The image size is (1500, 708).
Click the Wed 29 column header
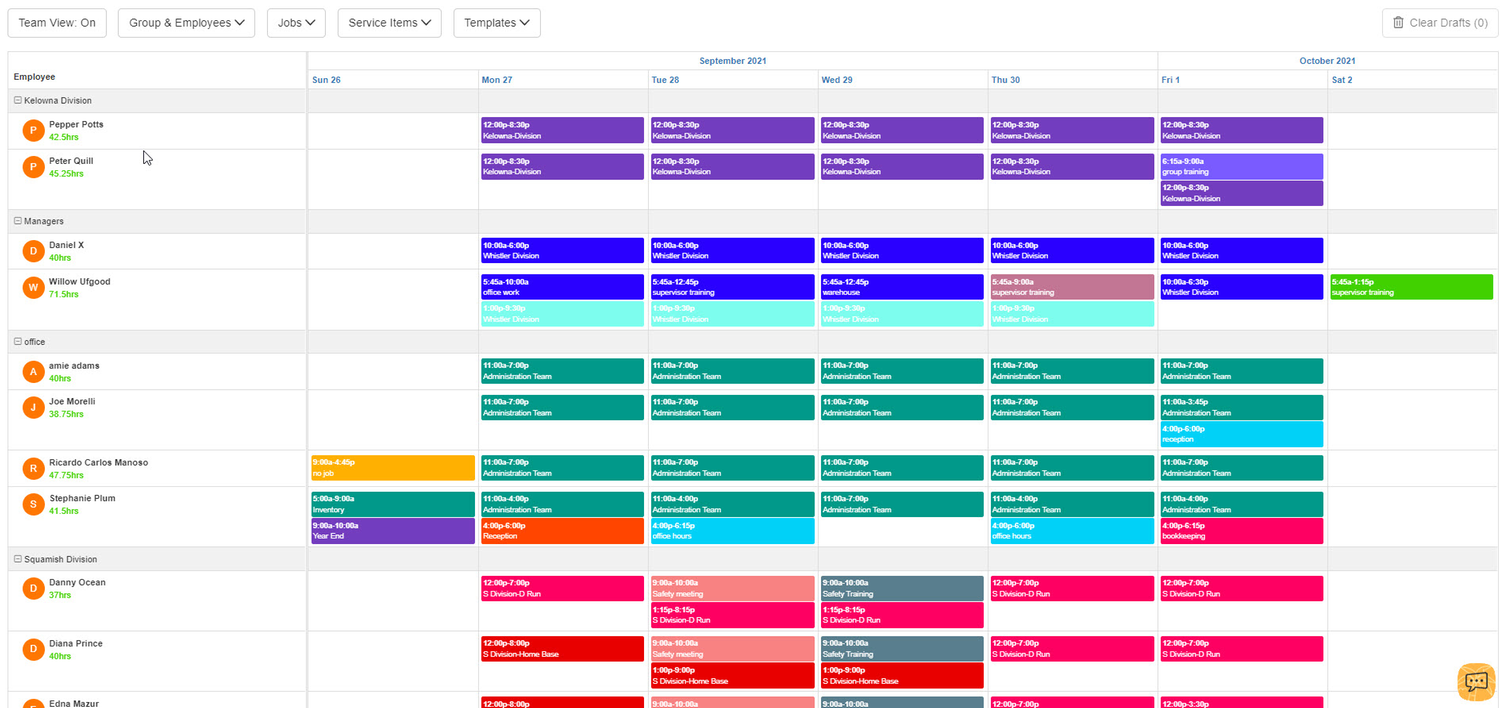click(x=837, y=80)
